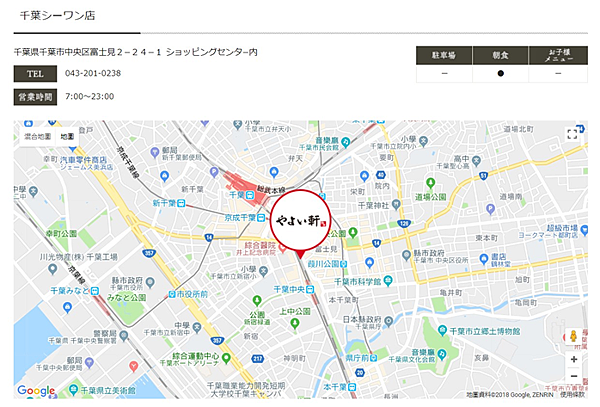Click 千葉ポートアリーナ marker
Screen dimensions: 600x407
pyautogui.click(x=227, y=358)
